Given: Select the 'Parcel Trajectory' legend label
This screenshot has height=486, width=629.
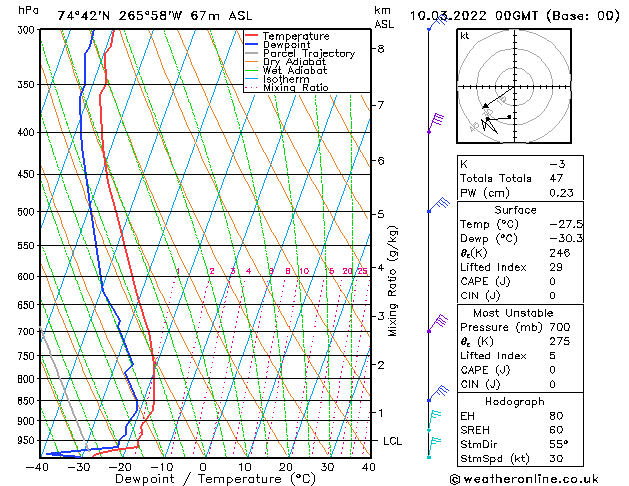Looking at the screenshot, I should pyautogui.click(x=309, y=53).
